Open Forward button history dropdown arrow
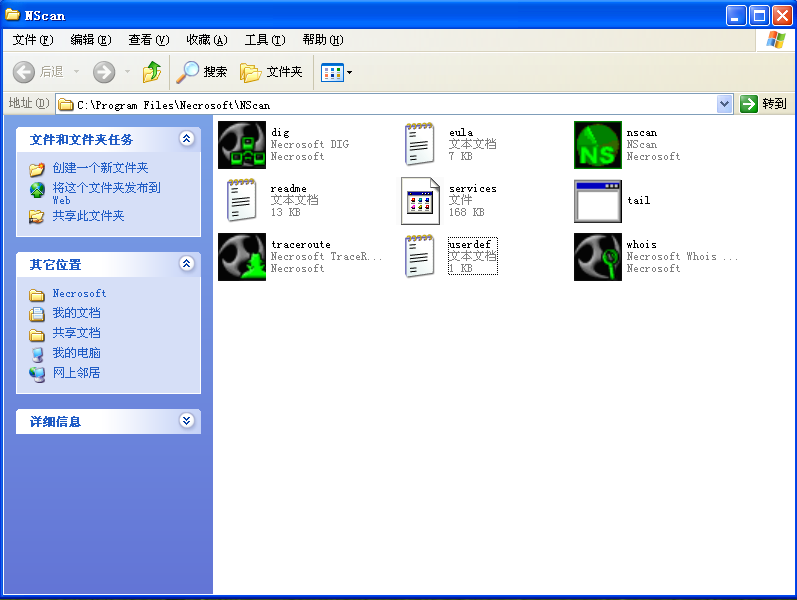The image size is (797, 600). (x=128, y=72)
